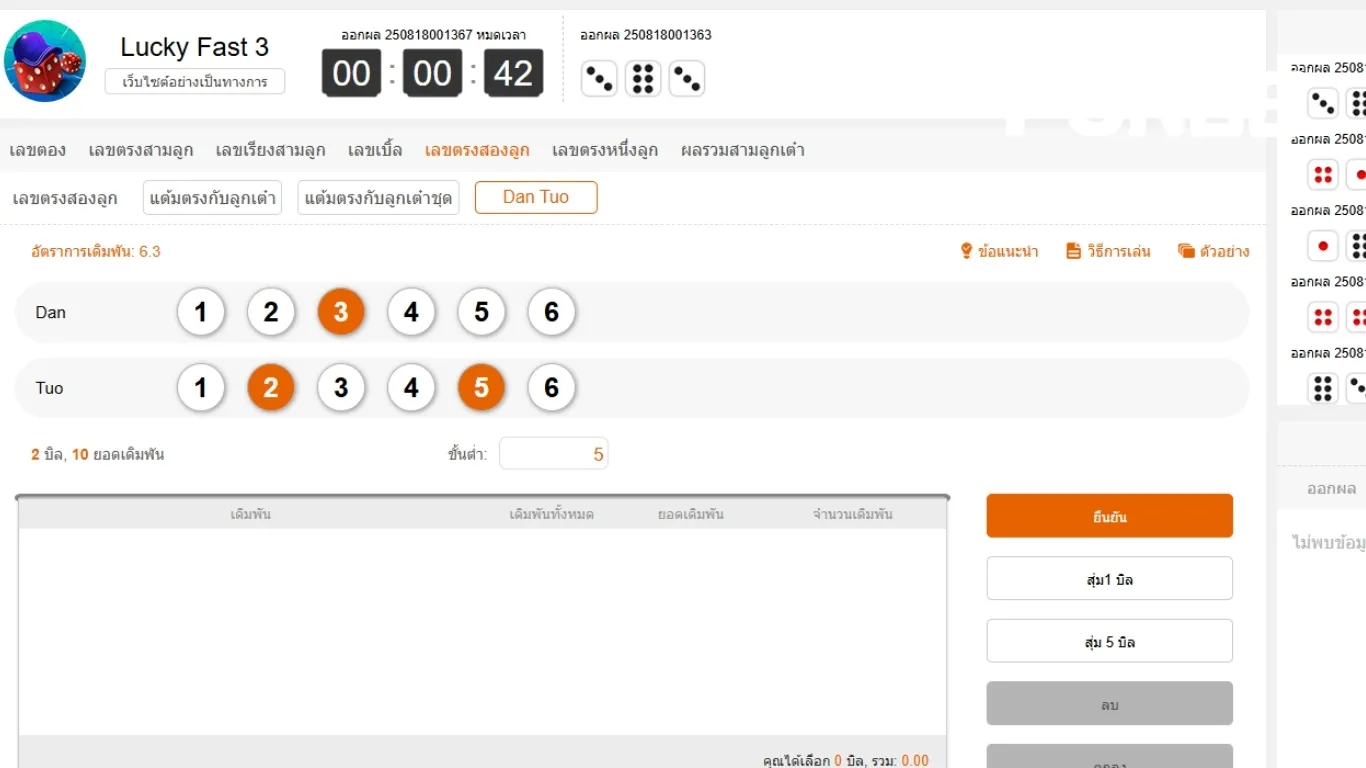Deselect number 3 in Dan row
This screenshot has height=768, width=1366.
pos(341,313)
